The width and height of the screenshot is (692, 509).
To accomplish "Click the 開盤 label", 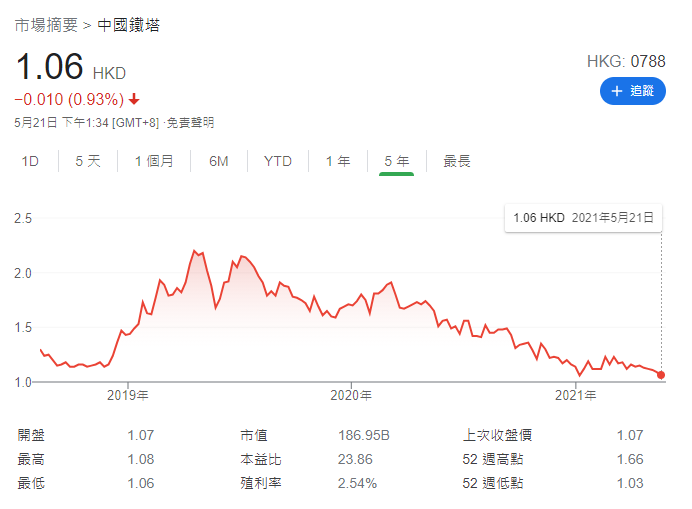I will click(31, 435).
